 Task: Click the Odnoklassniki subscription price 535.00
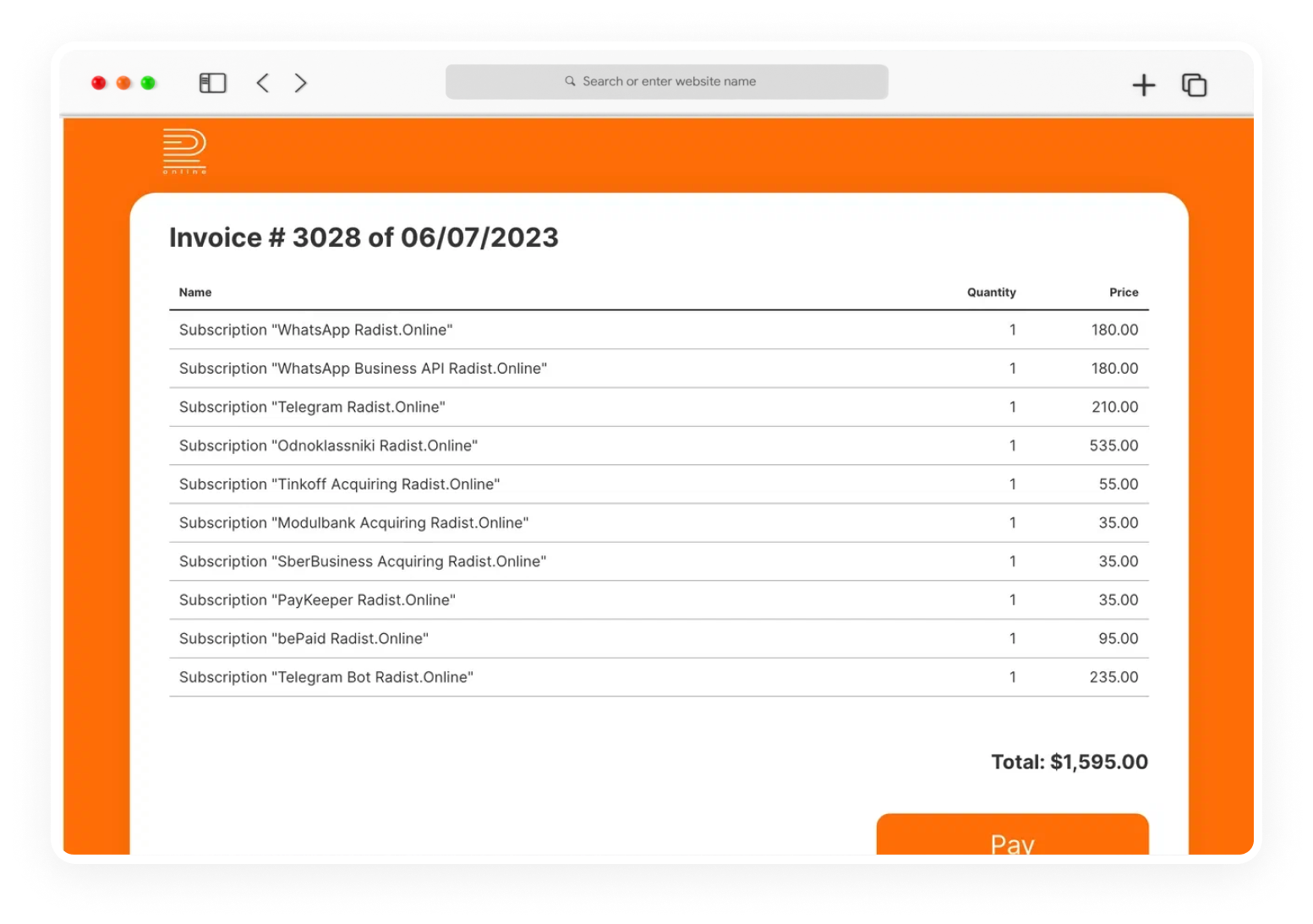click(1113, 446)
